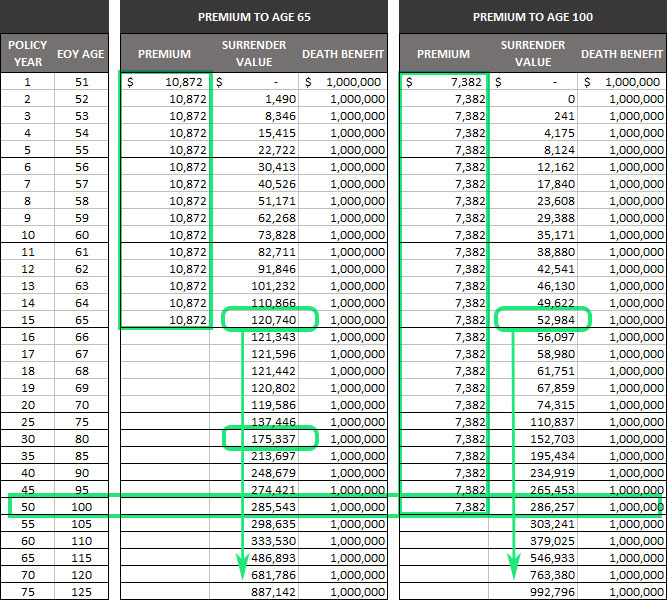This screenshot has height=600, width=667.
Task: Select policy year 50 cell
Action: coord(28,507)
